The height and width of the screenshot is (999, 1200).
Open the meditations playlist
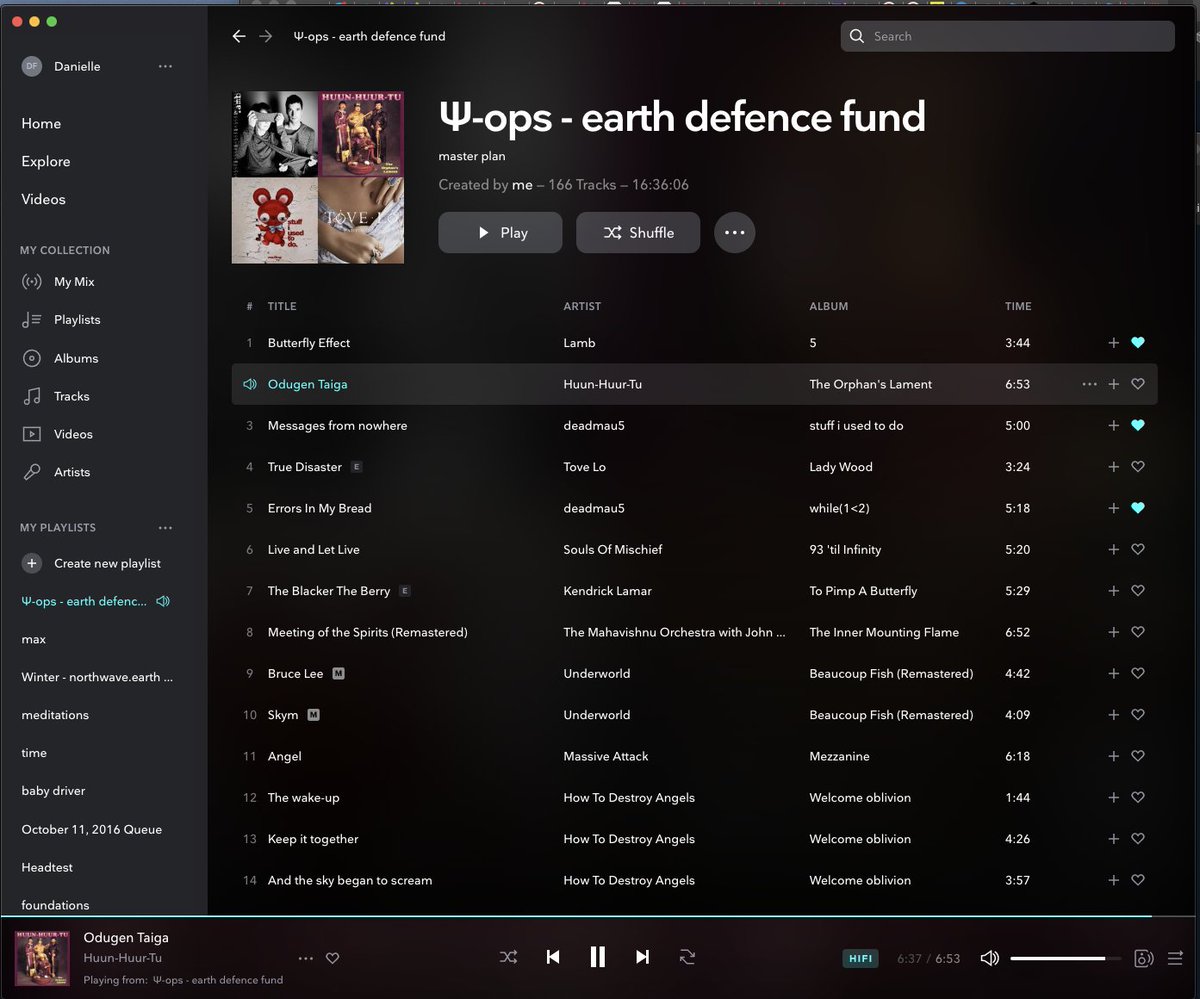pyautogui.click(x=55, y=715)
